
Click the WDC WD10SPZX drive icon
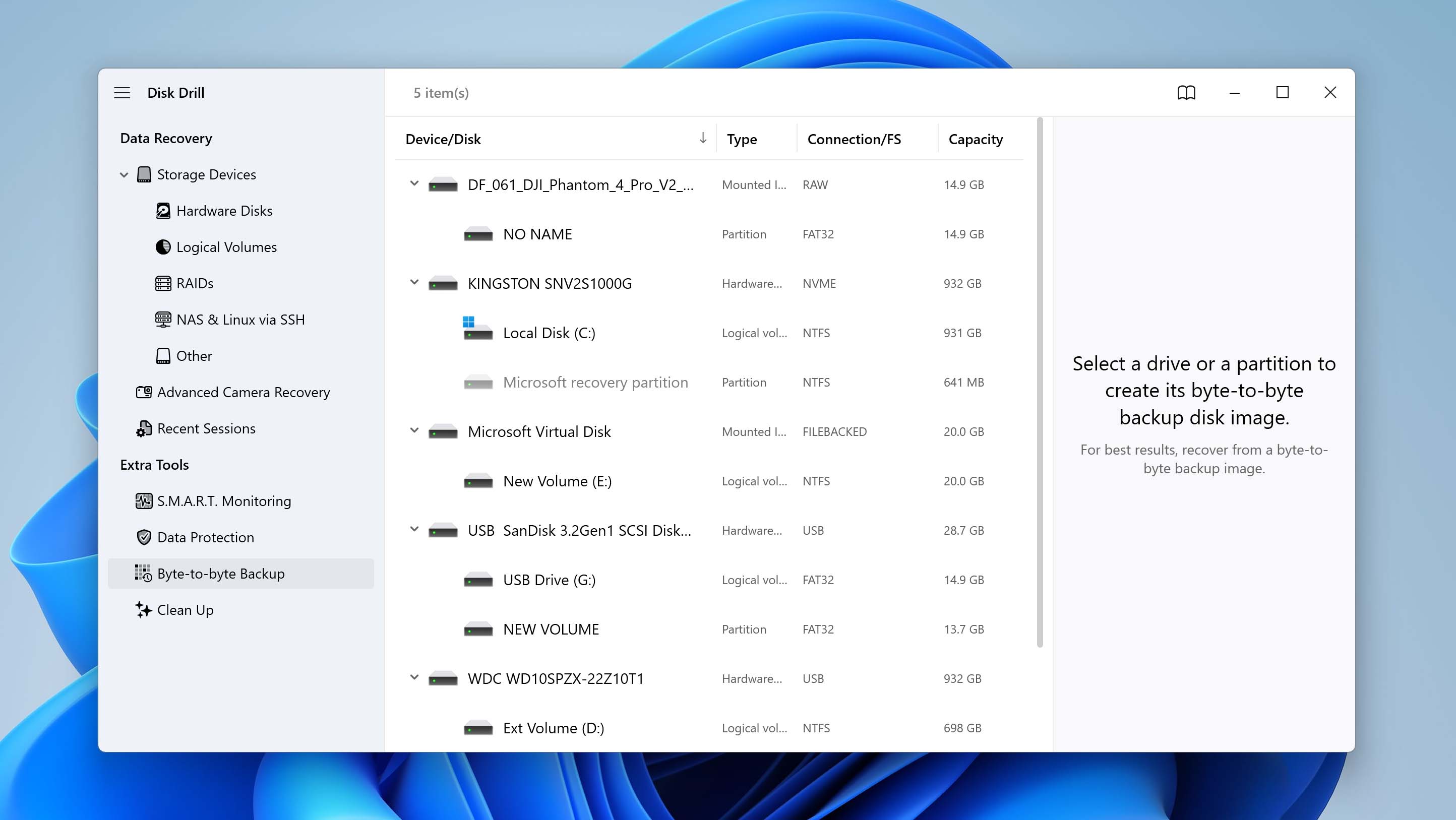click(443, 679)
